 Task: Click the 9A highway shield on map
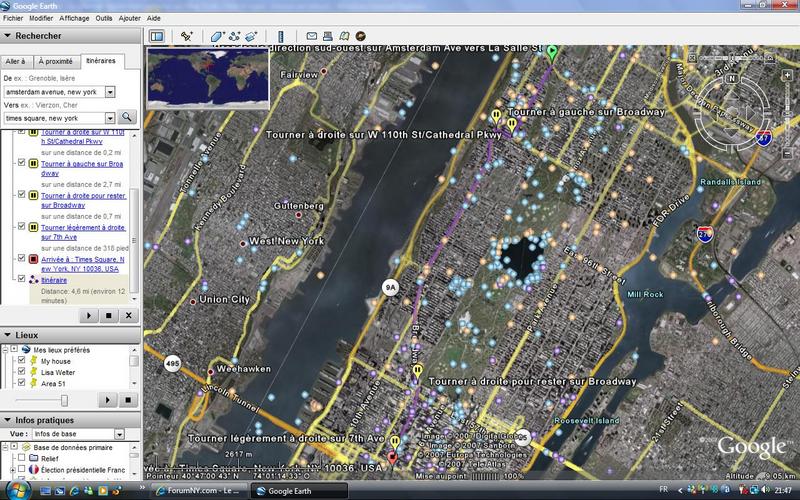(390, 288)
